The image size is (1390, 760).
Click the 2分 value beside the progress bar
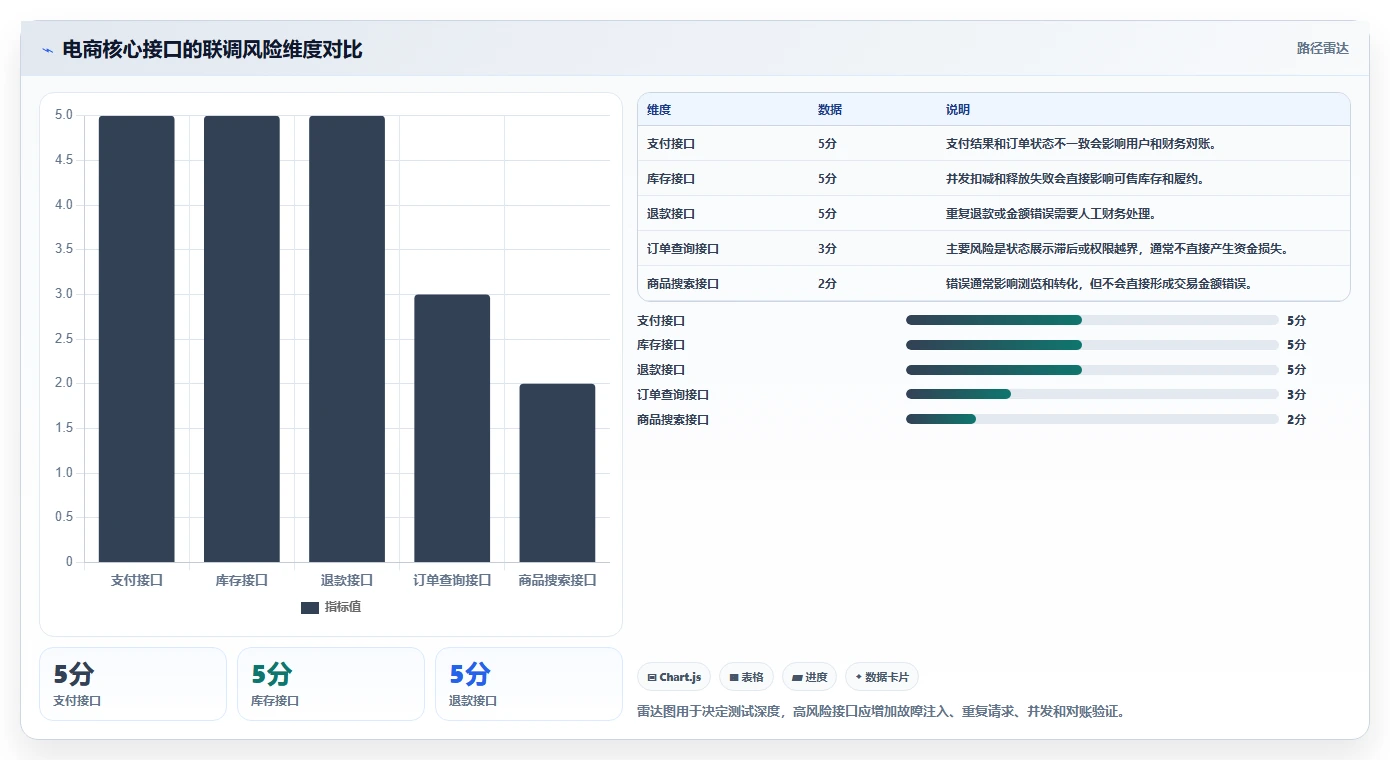click(x=1296, y=420)
